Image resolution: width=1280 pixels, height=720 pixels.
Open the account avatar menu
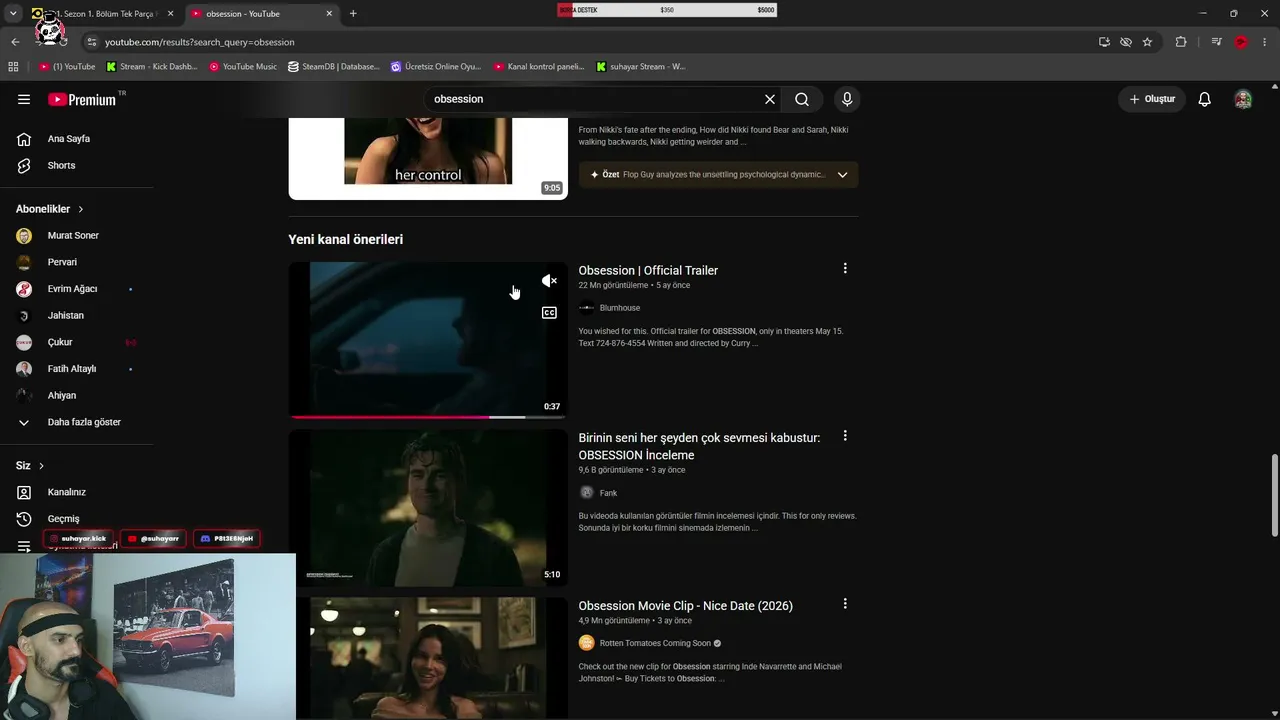pyautogui.click(x=1243, y=99)
